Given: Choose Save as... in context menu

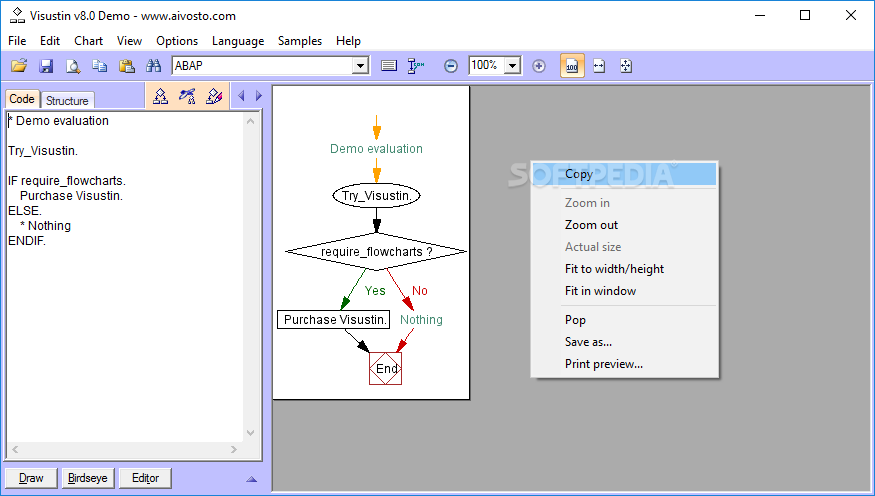Looking at the screenshot, I should (x=624, y=342).
